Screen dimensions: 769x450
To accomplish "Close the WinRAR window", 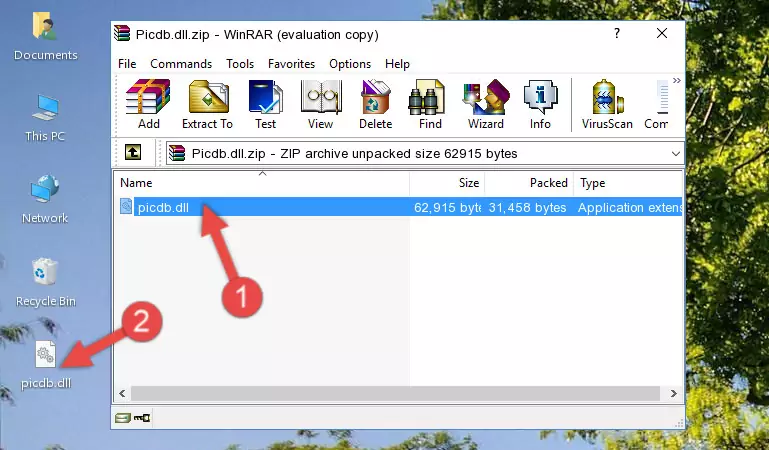I will 662,33.
